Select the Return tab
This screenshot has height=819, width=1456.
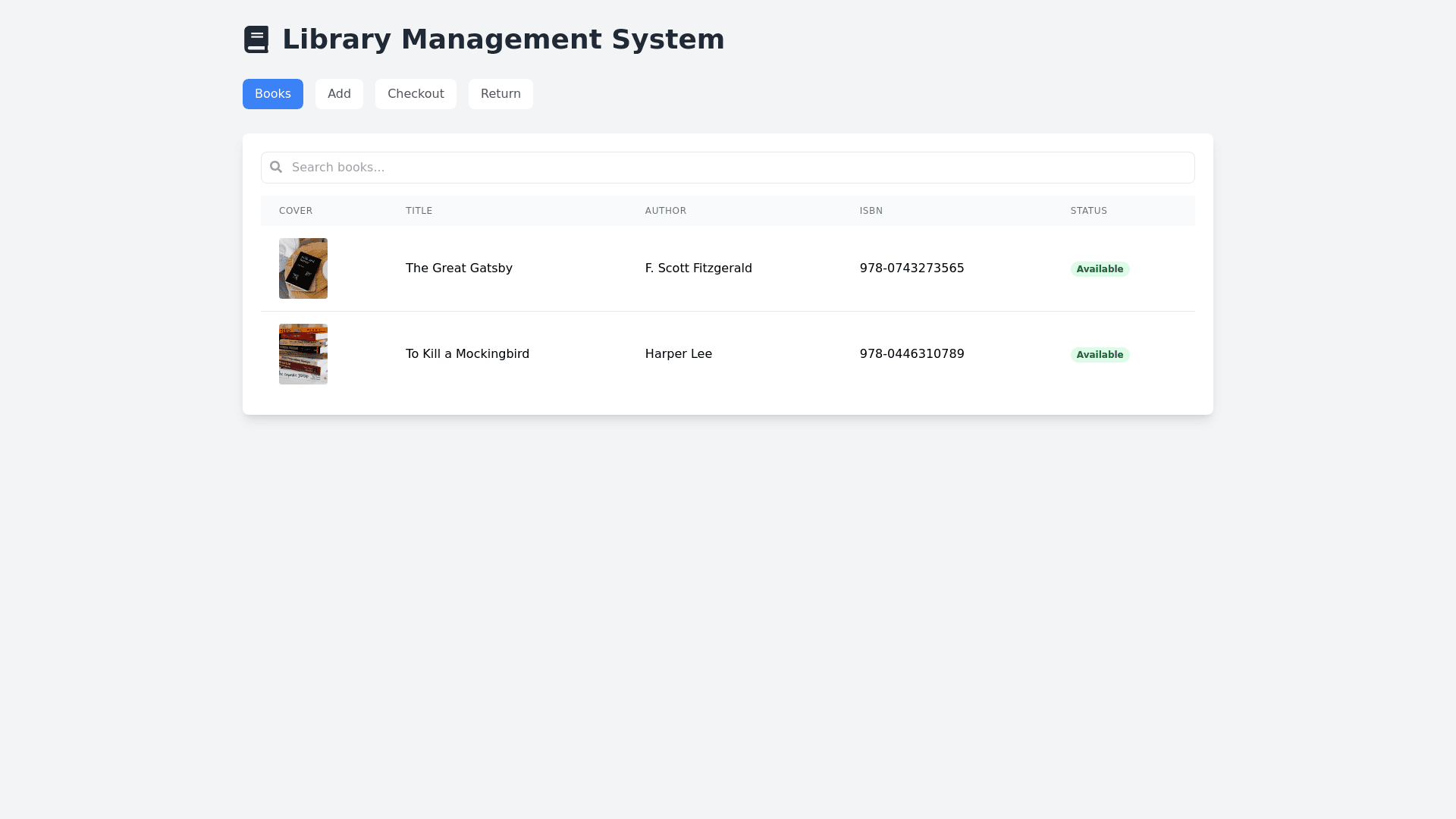[500, 94]
